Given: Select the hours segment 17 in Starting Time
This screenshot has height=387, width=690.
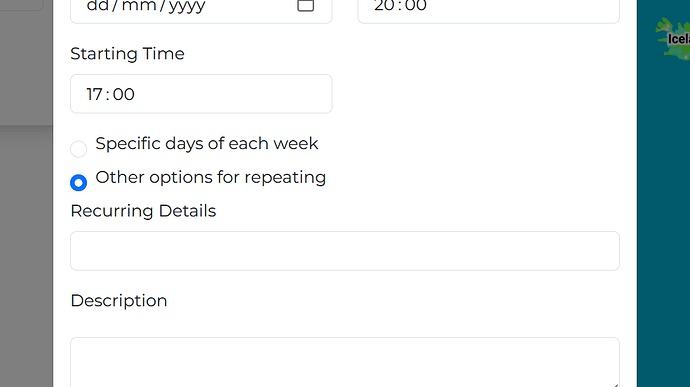Looking at the screenshot, I should 94,94.
